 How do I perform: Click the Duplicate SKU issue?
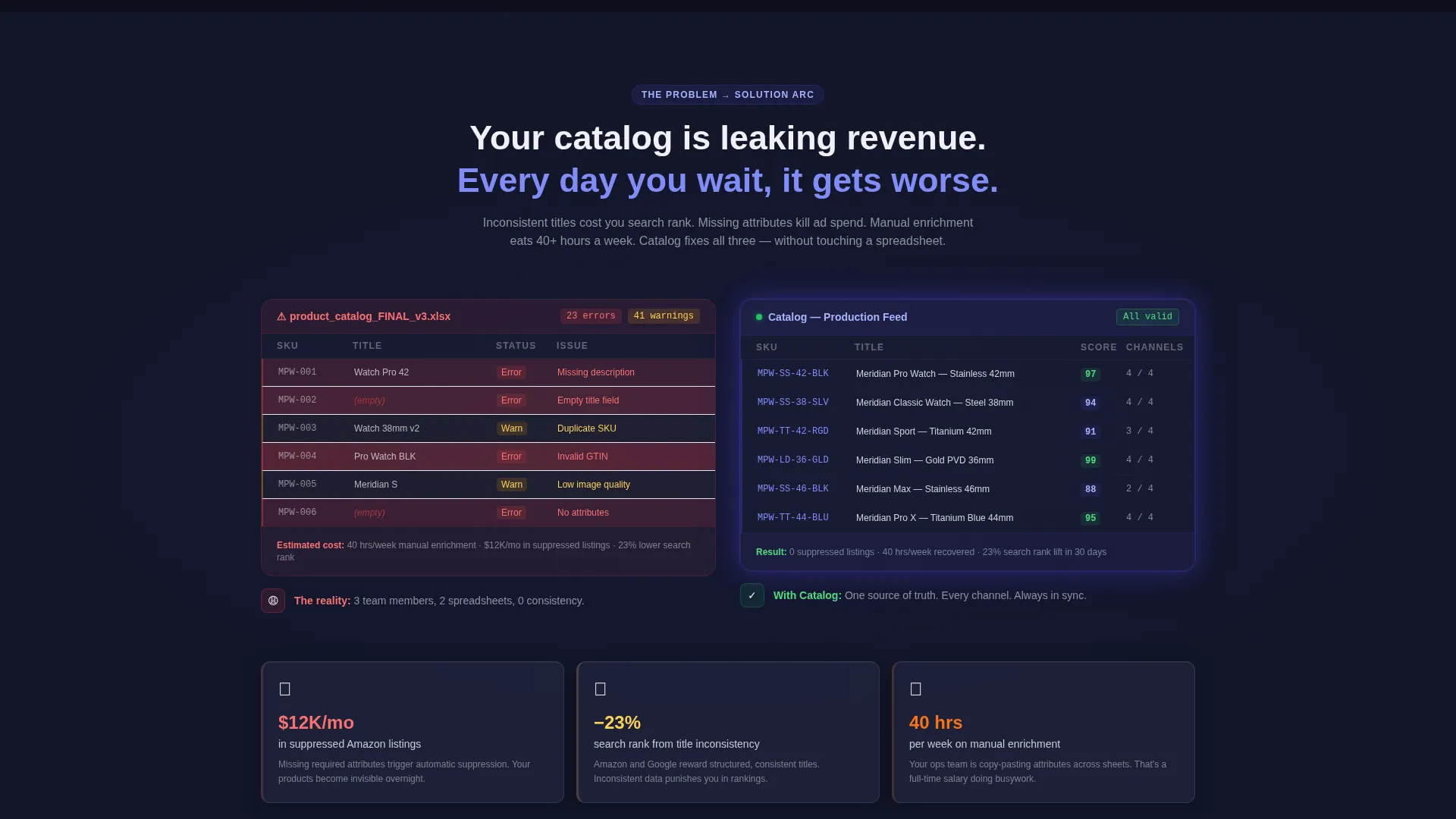pyautogui.click(x=587, y=428)
